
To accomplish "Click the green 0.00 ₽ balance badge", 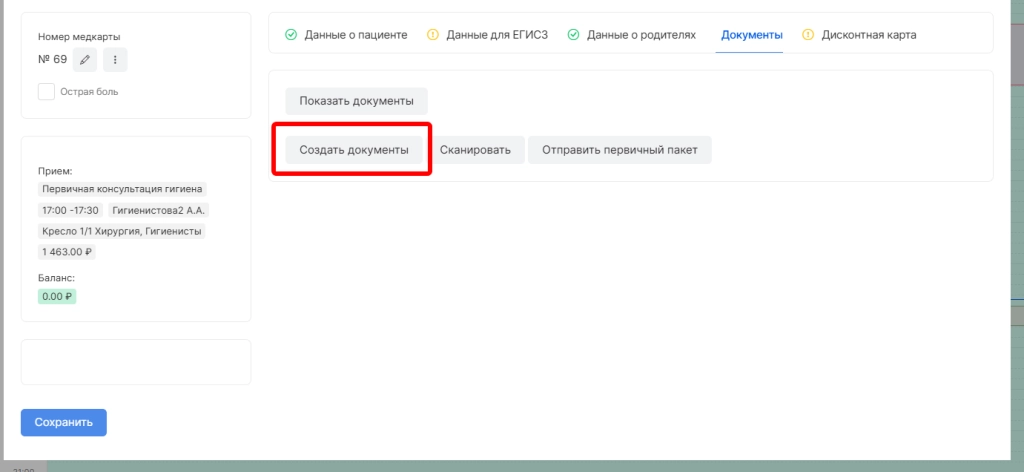I will [x=58, y=296].
